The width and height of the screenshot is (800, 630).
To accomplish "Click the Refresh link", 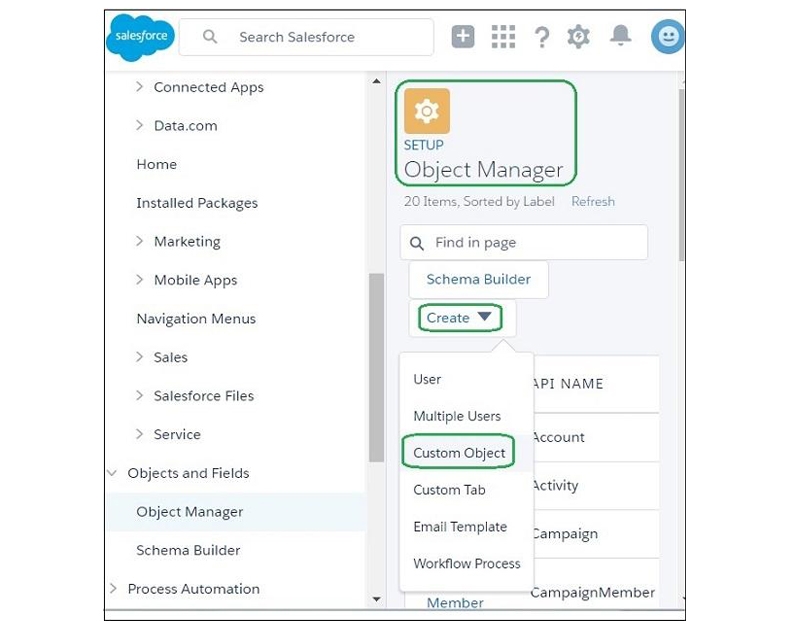I will click(x=593, y=202).
